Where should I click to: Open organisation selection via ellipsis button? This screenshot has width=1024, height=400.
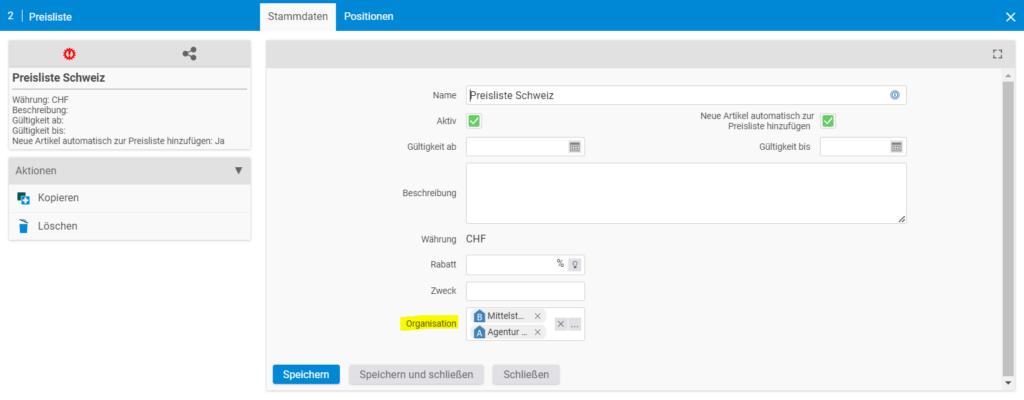coord(574,324)
